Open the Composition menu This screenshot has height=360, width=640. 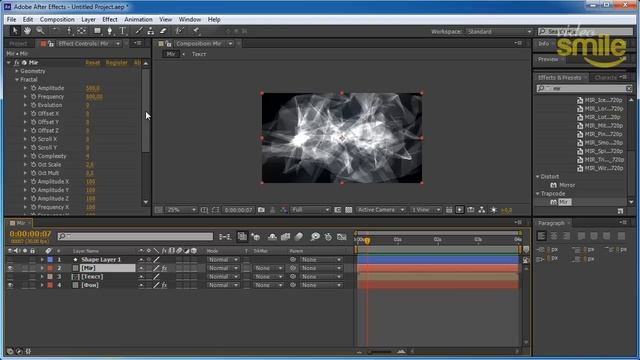(x=57, y=19)
